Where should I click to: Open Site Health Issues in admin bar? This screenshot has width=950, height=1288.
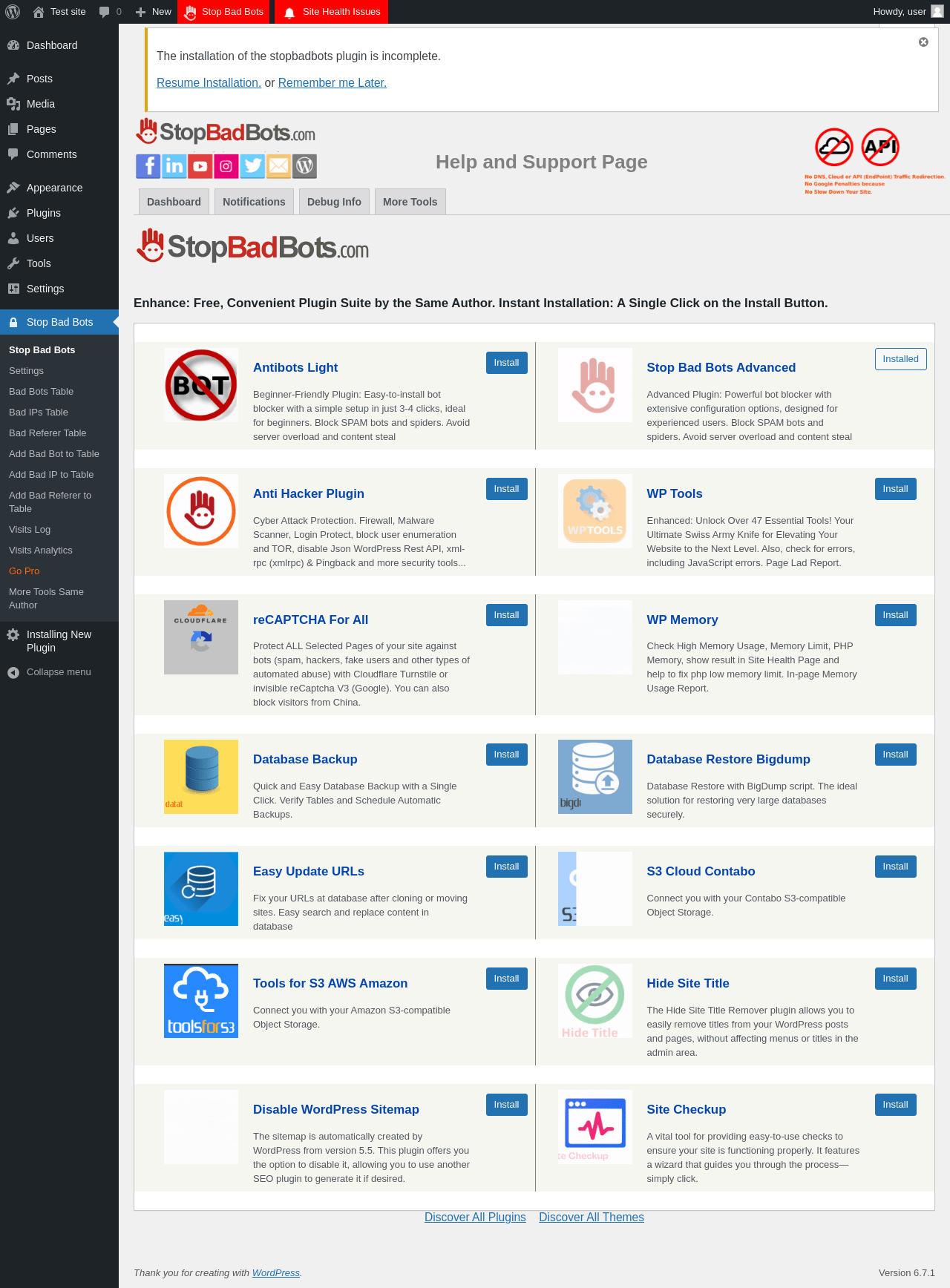(332, 12)
